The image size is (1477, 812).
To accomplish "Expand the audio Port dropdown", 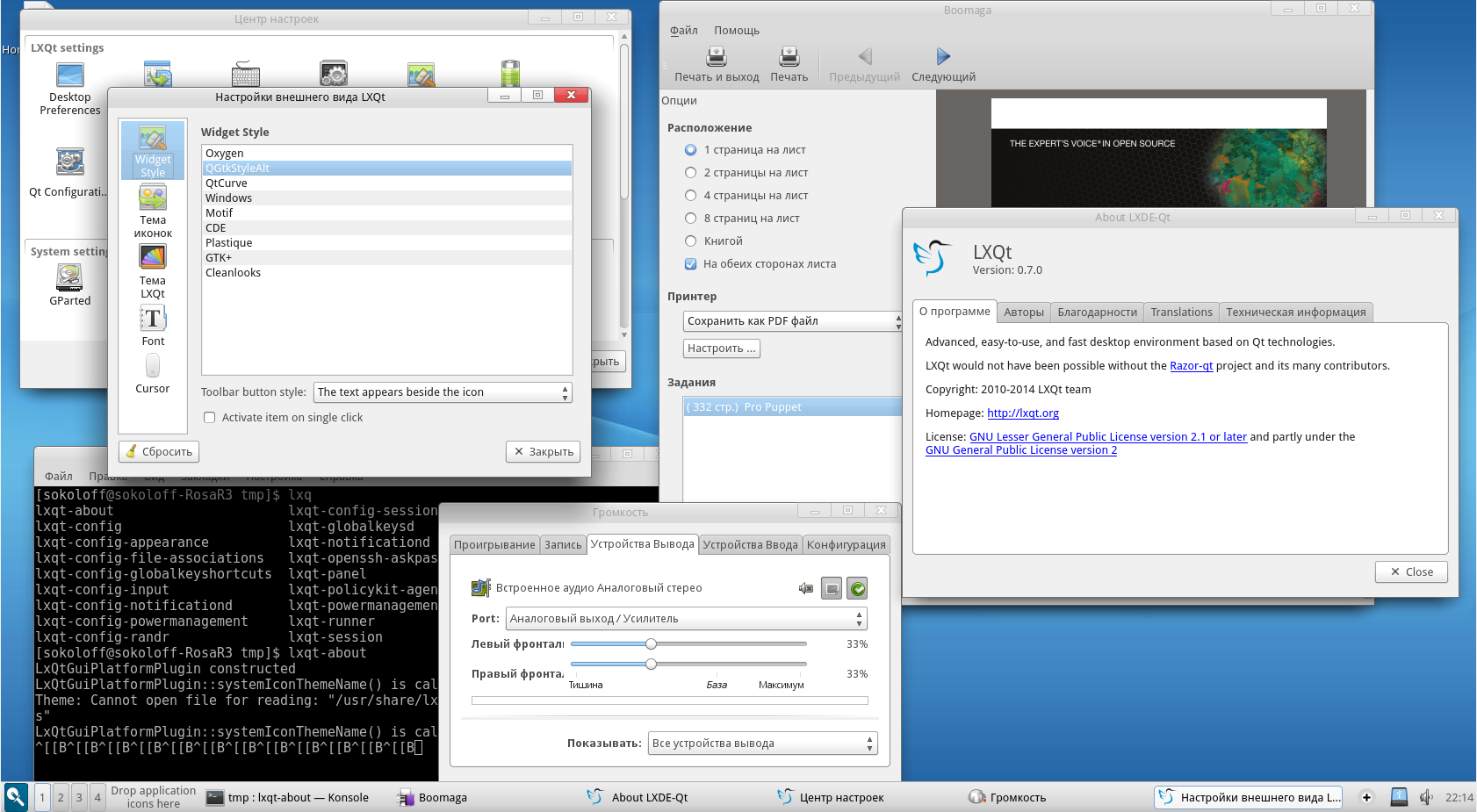I will click(x=686, y=619).
